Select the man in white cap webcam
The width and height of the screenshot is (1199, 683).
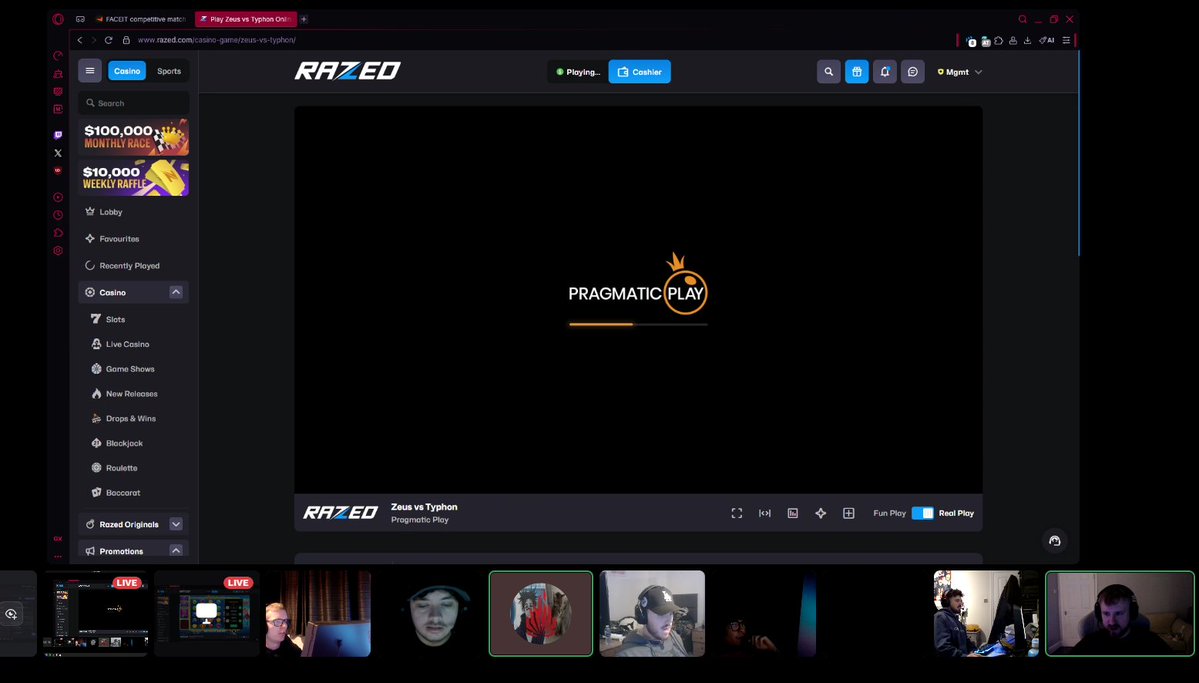652,613
